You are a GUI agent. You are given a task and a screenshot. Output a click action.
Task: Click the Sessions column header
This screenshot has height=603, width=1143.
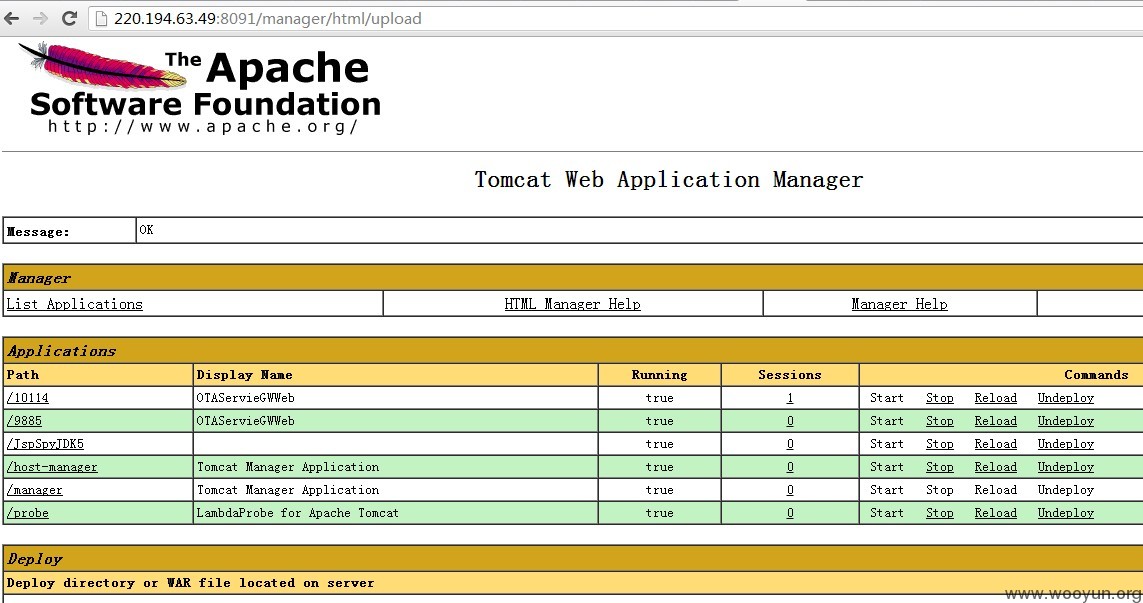(x=789, y=375)
